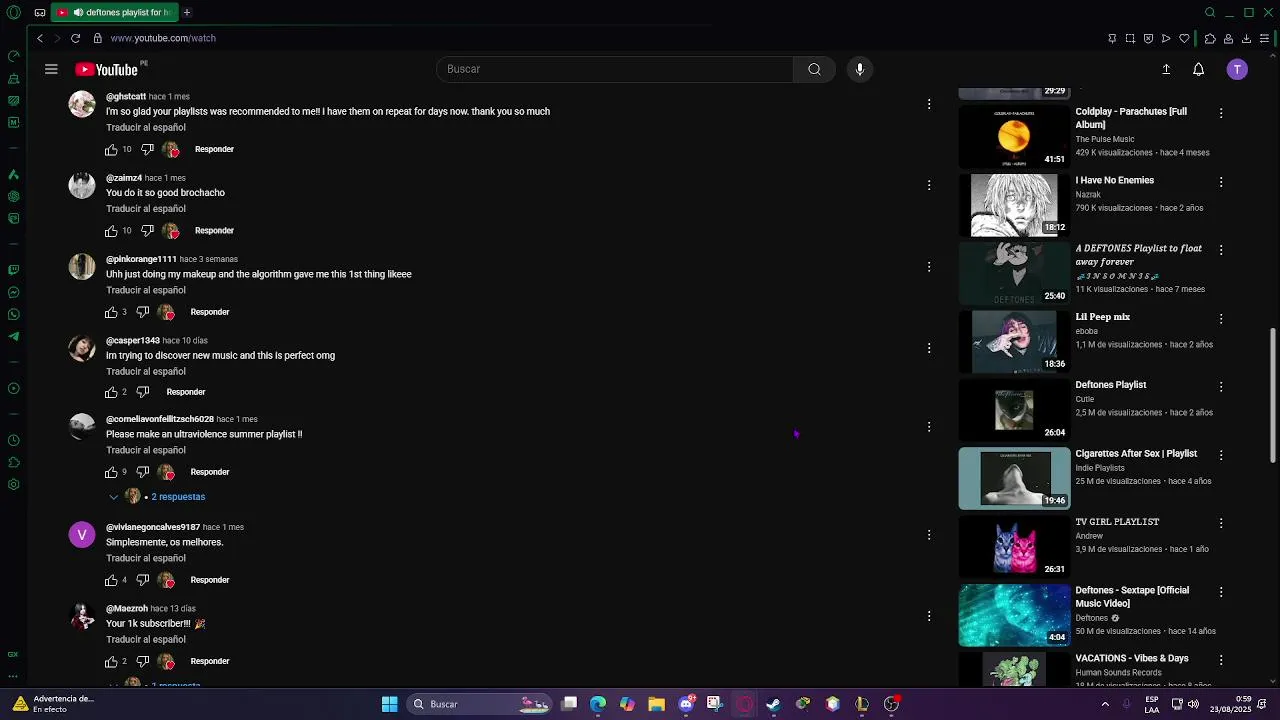This screenshot has width=1280, height=720.
Task: Open options menu for Deftones Playlist video
Action: pos(1221,386)
